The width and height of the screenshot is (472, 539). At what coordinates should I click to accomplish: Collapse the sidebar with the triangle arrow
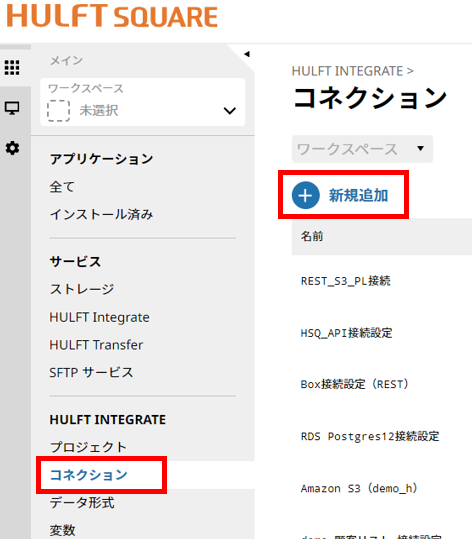pyautogui.click(x=247, y=54)
